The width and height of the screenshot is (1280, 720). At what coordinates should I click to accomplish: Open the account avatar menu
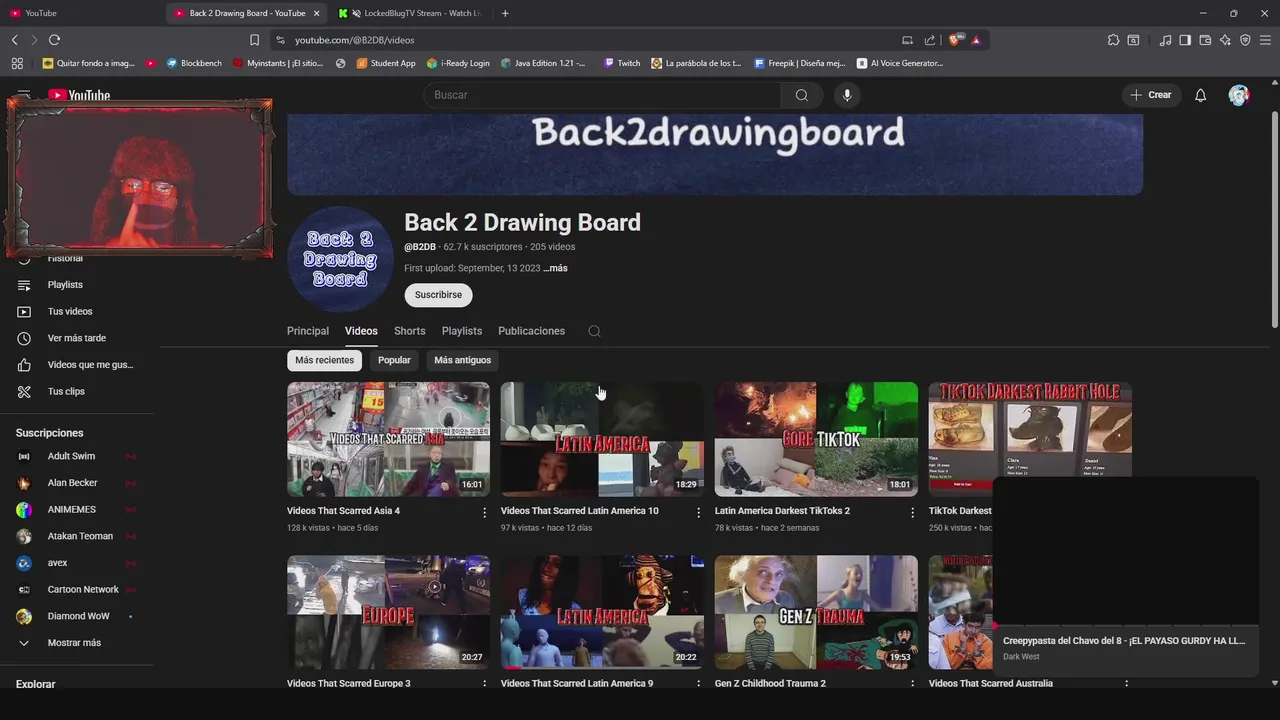tap(1239, 95)
